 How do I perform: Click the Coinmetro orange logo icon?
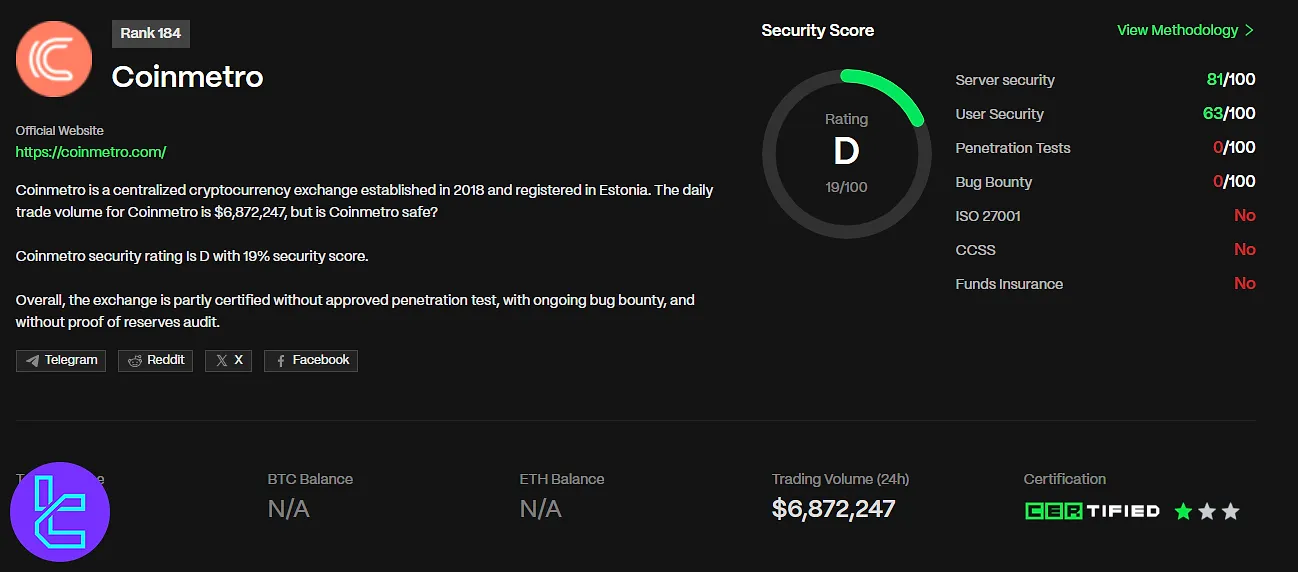(x=54, y=59)
